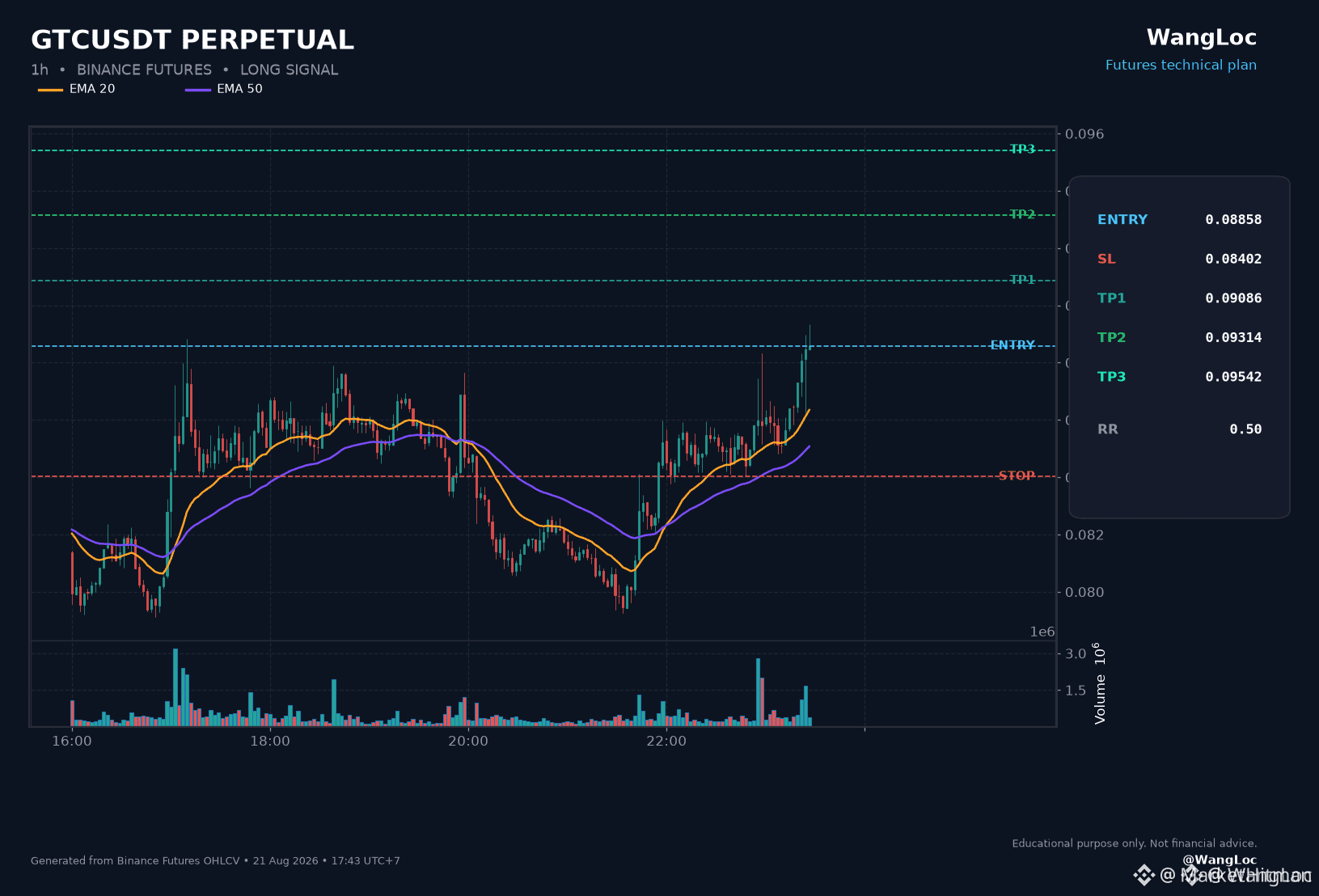
Task: Click the 0.082 price axis label
Action: point(1084,535)
